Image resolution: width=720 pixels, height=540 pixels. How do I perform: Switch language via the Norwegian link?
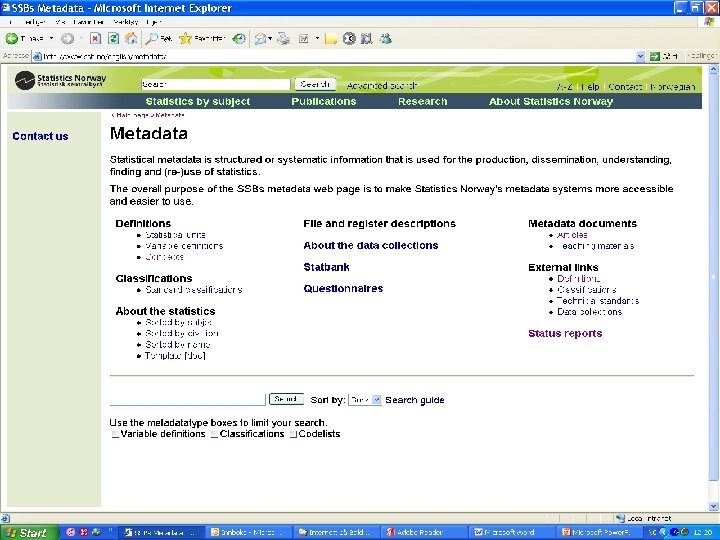(x=672, y=87)
